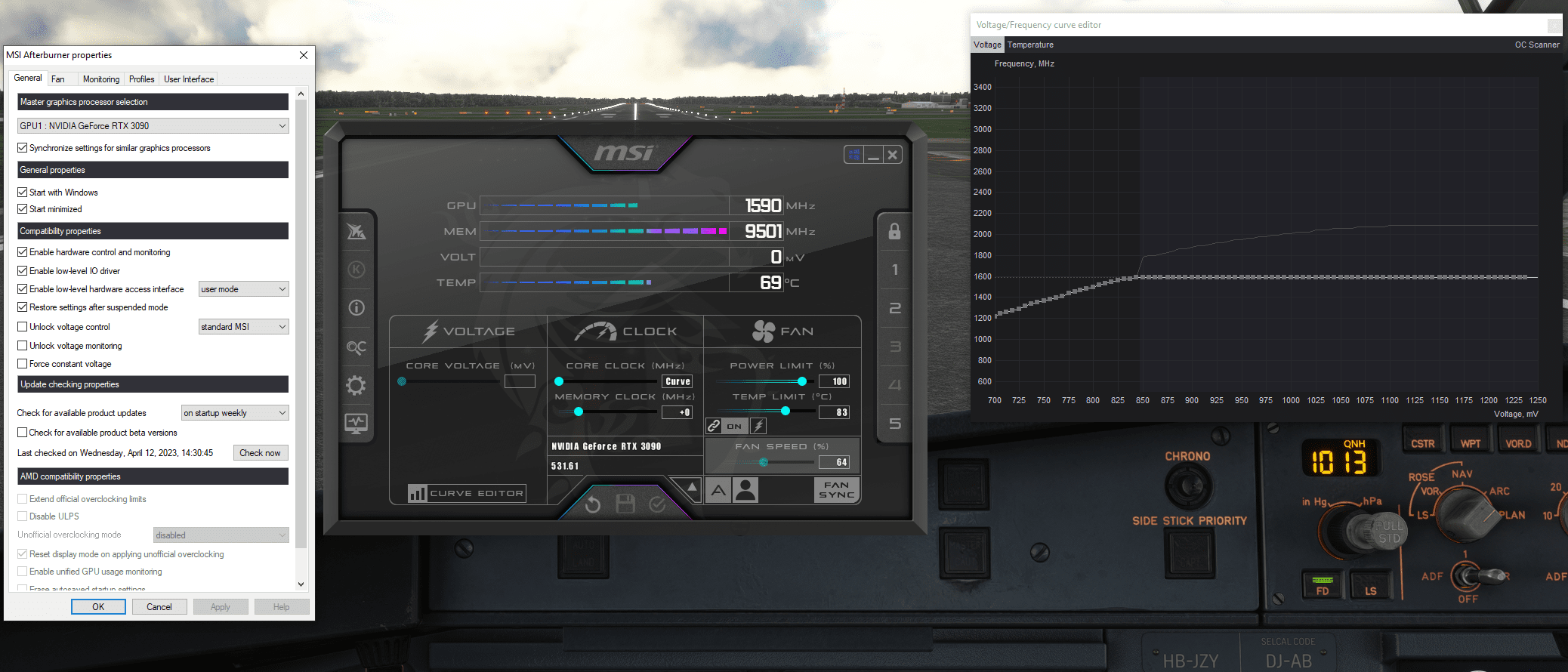Click the Power Limit slider handle
The height and width of the screenshot is (672, 1568).
pyautogui.click(x=801, y=381)
